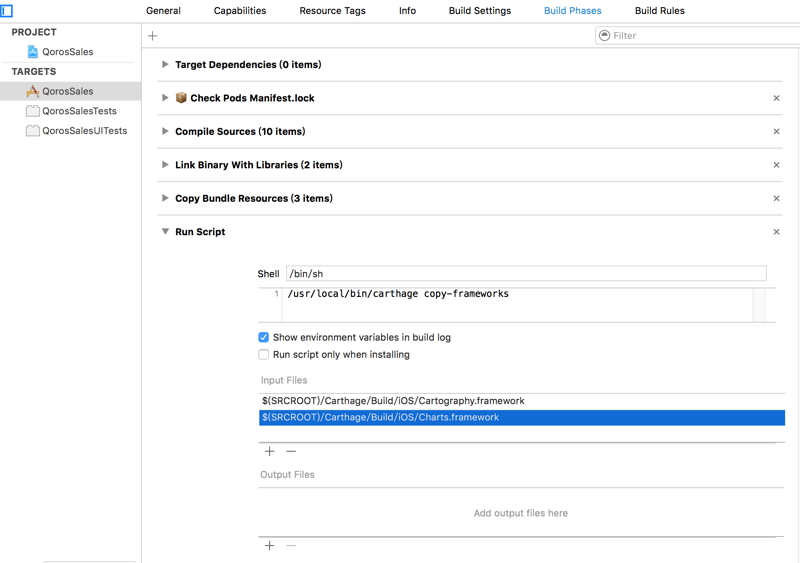Collapse the Run Script section
This screenshot has height=563, width=800.
165,232
